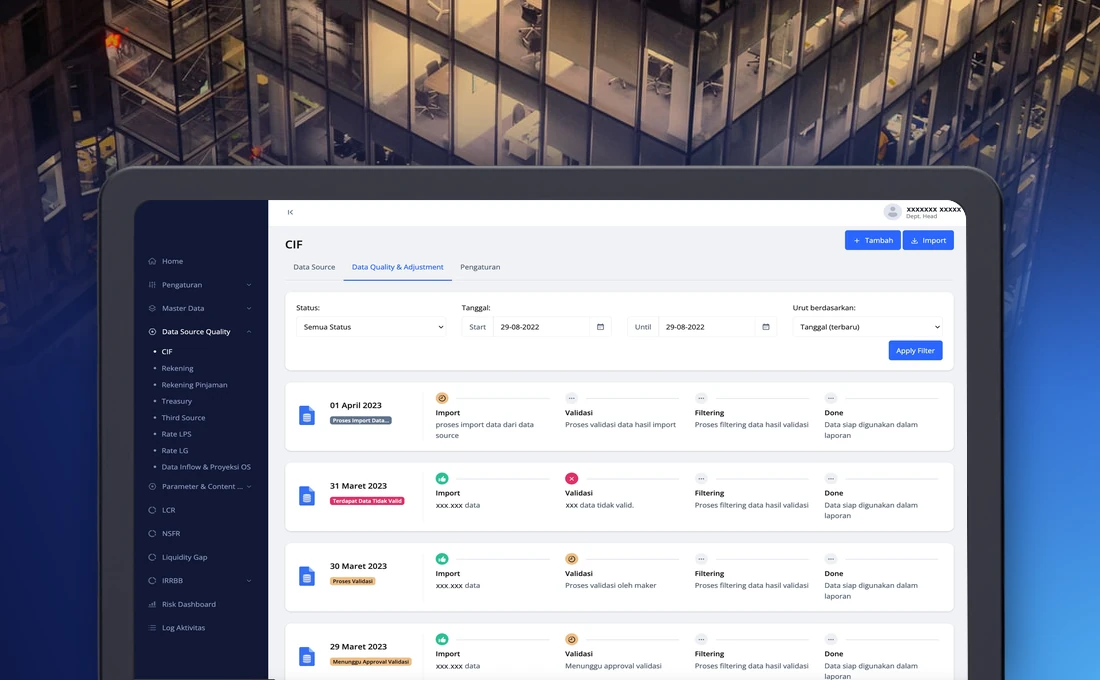Click the Dept. Head user label
1100x680 pixels.
tap(921, 216)
